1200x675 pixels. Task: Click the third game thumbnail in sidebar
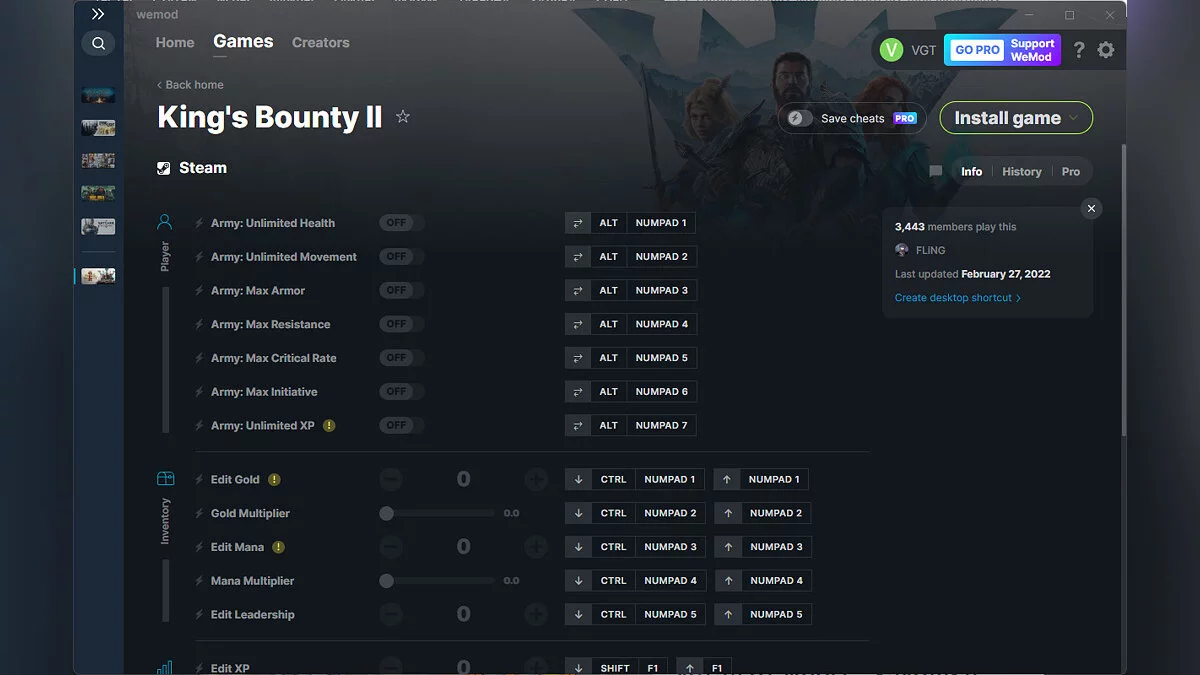coord(98,161)
